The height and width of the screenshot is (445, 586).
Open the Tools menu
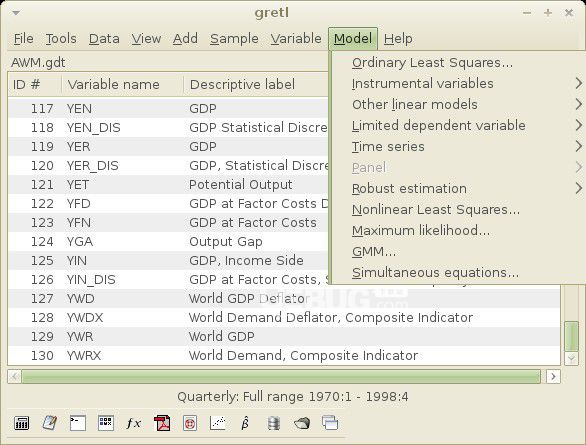(61, 38)
